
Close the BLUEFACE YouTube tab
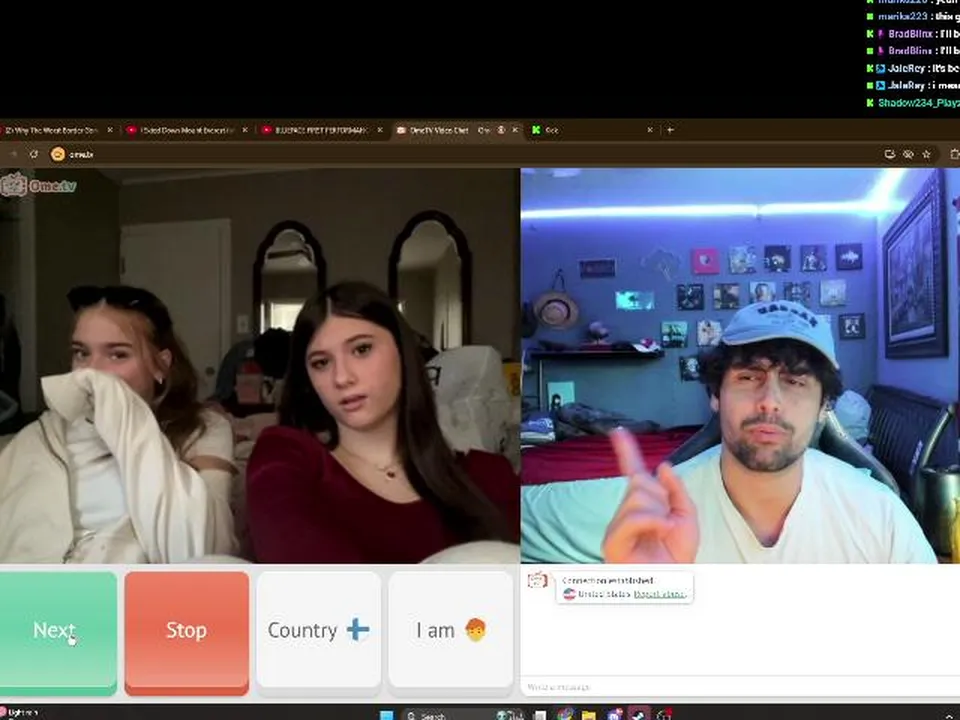coord(380,130)
